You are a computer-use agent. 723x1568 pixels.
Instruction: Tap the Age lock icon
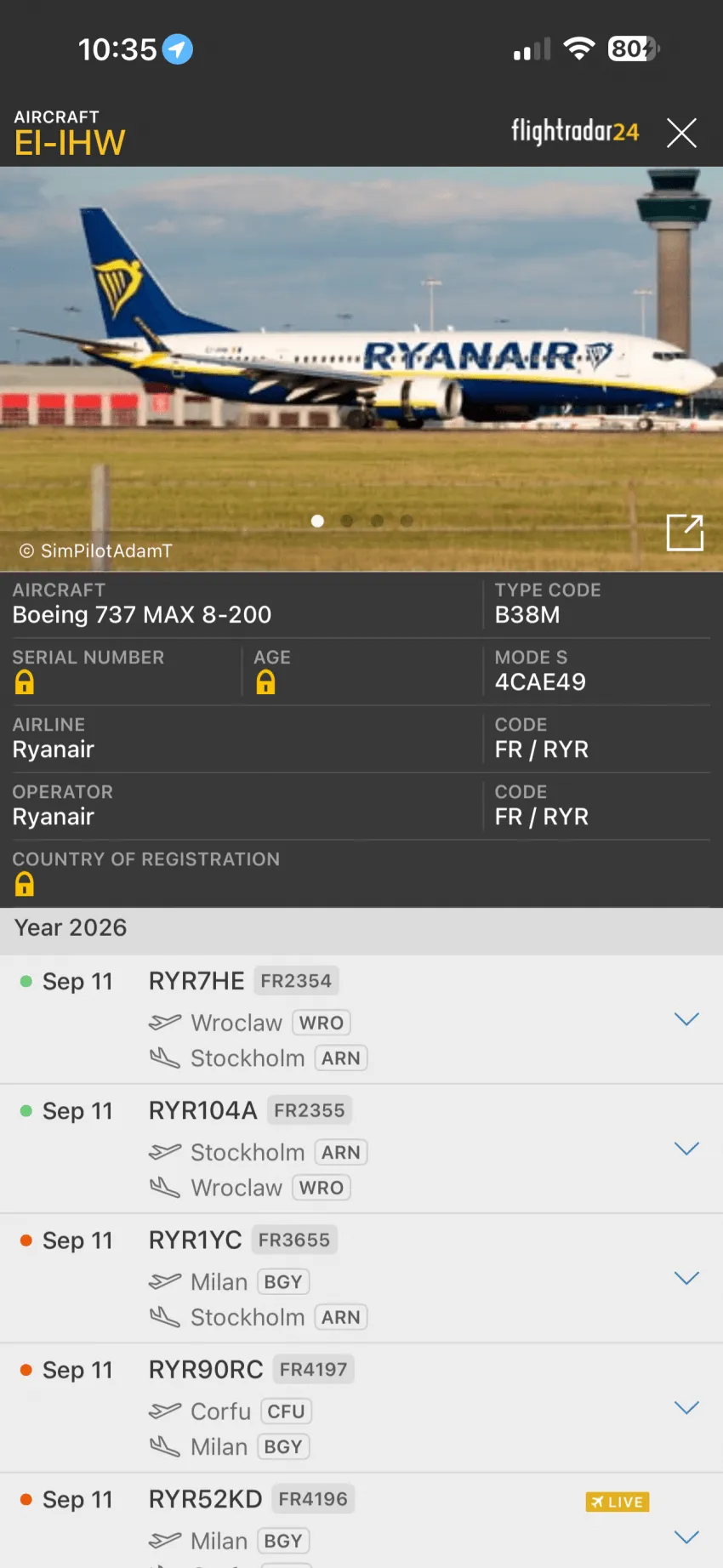tap(265, 682)
